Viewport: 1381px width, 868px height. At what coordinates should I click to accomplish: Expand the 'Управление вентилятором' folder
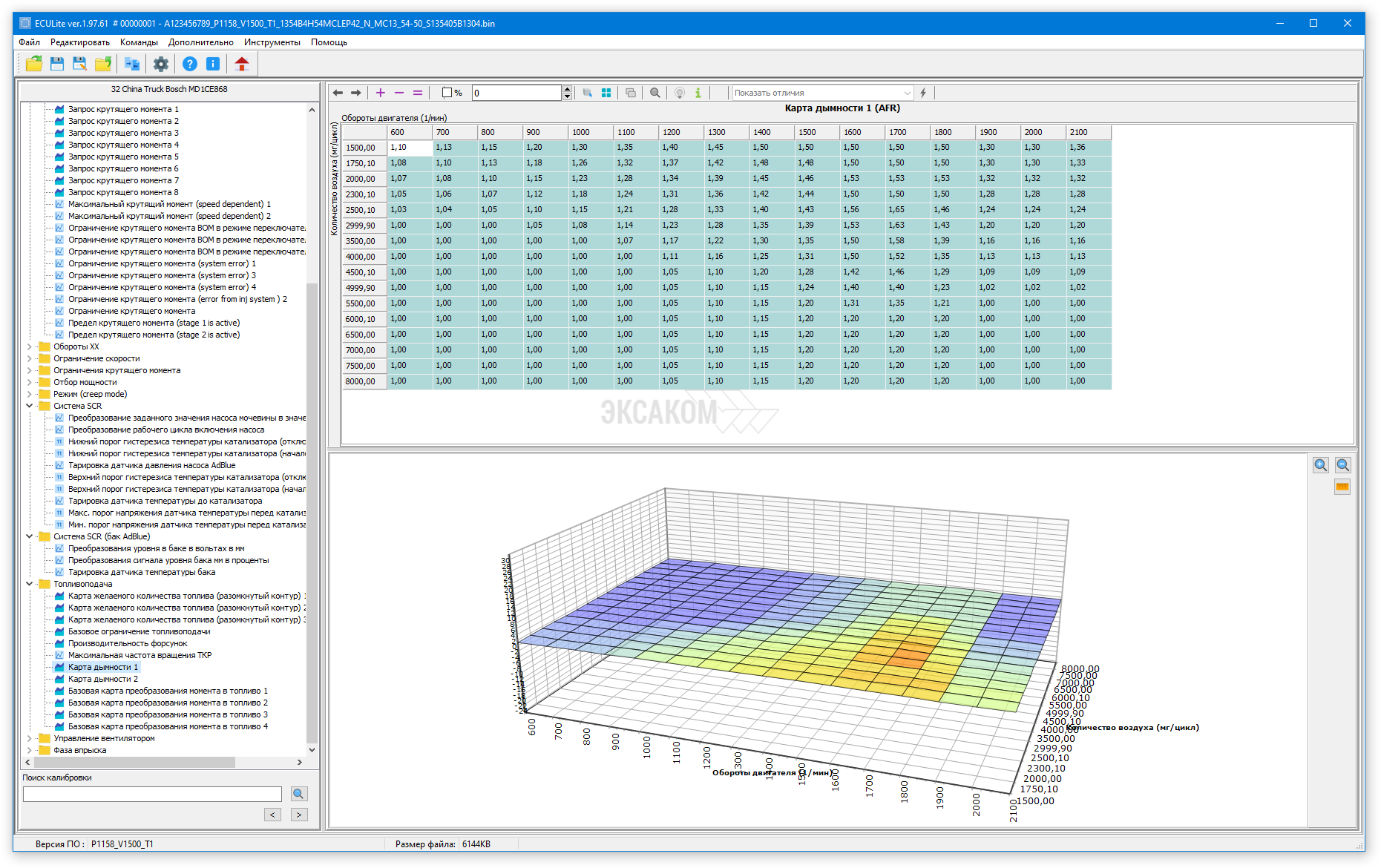coord(30,738)
